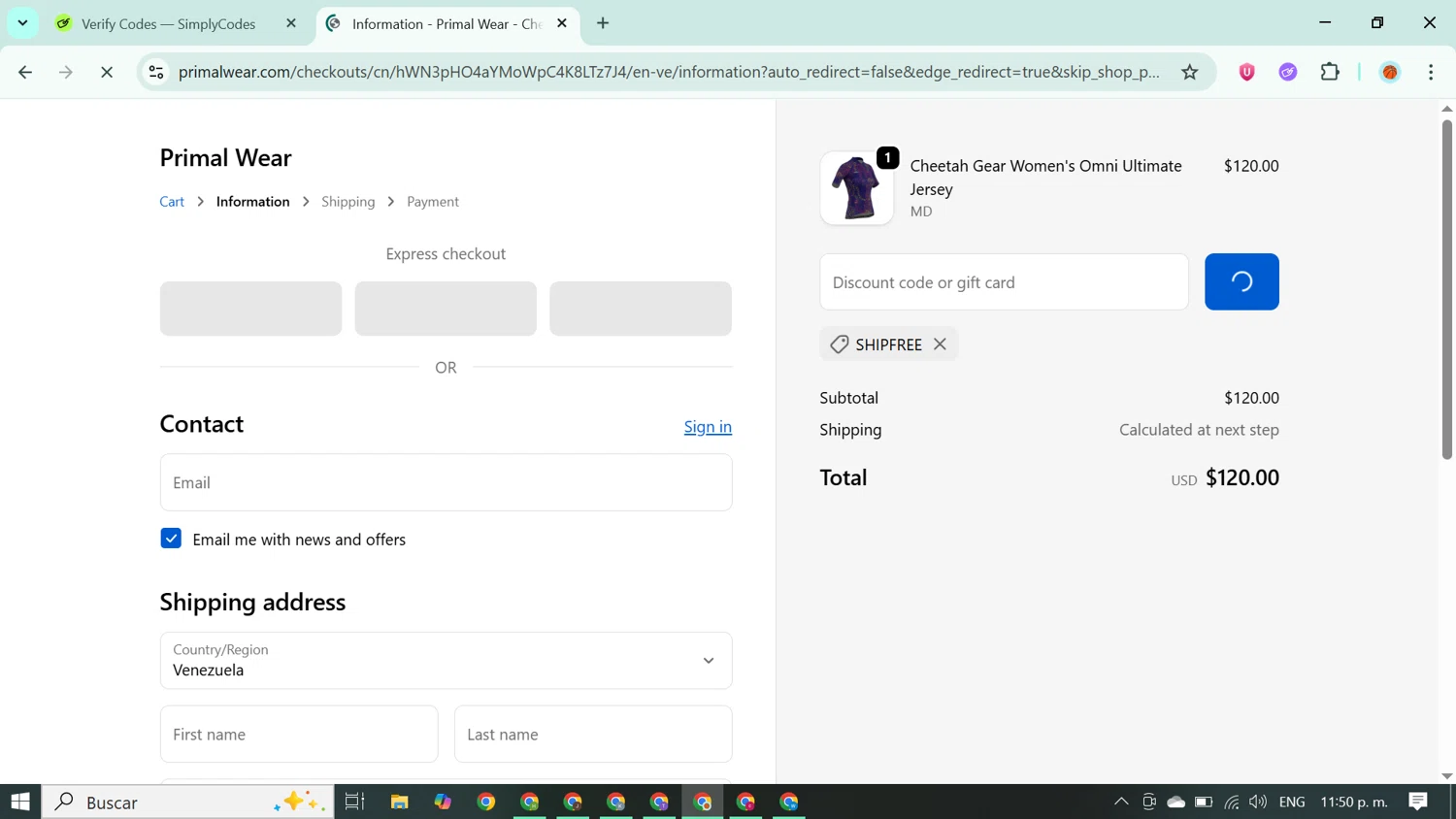Open the OneDrive cloud tray icon
The height and width of the screenshot is (819, 1456).
click(1176, 802)
